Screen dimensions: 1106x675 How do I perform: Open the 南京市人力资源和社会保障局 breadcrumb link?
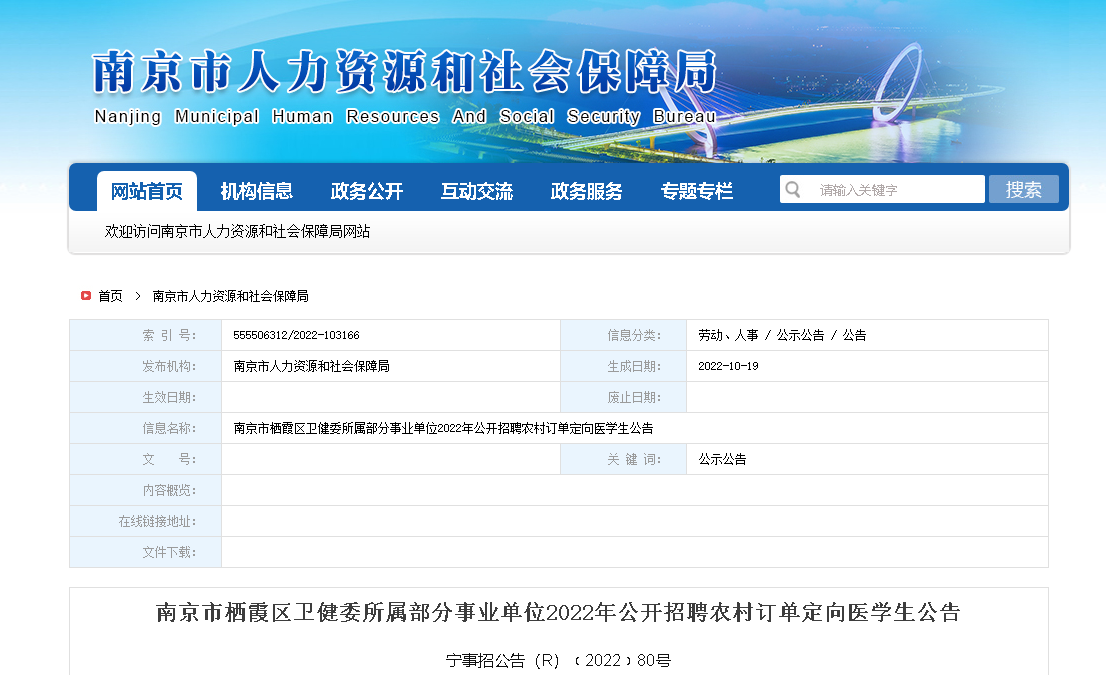[x=230, y=296]
